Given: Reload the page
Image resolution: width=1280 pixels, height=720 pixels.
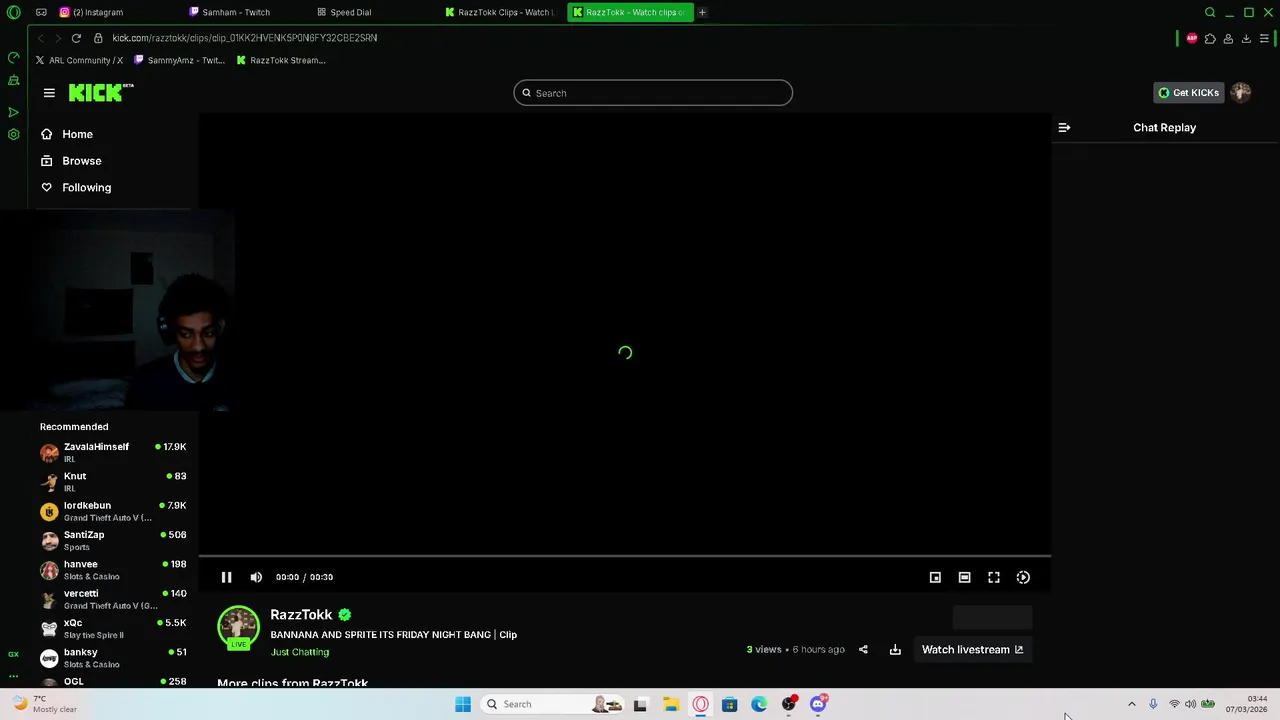Looking at the screenshot, I should [76, 38].
